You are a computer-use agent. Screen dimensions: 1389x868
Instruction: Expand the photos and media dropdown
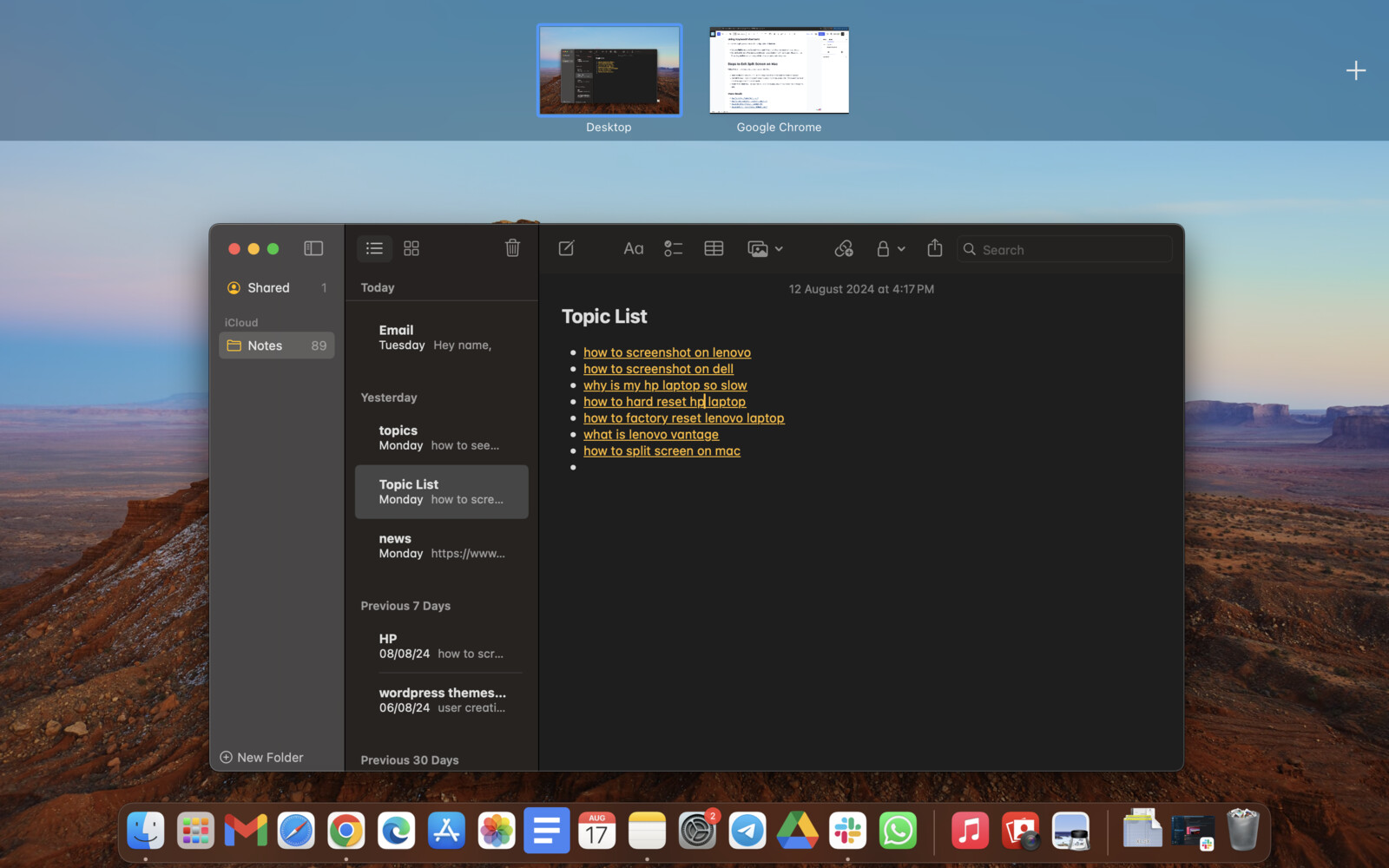779,248
